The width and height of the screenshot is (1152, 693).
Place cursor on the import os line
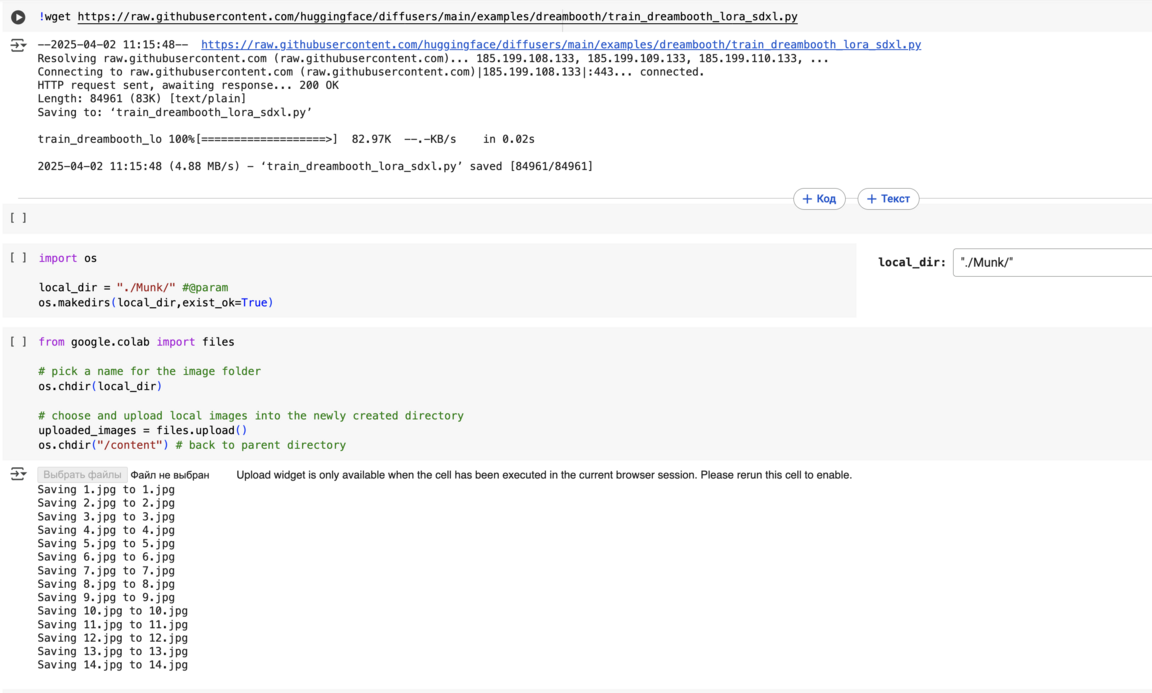coord(68,258)
